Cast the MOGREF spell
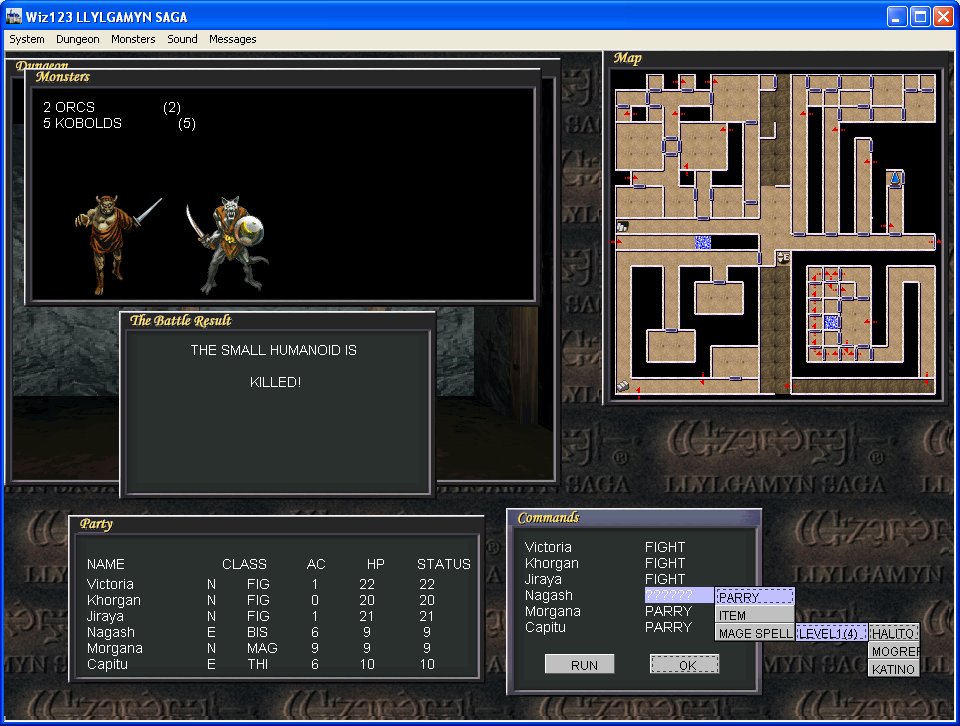Screen dimensions: 960x726 (894, 651)
